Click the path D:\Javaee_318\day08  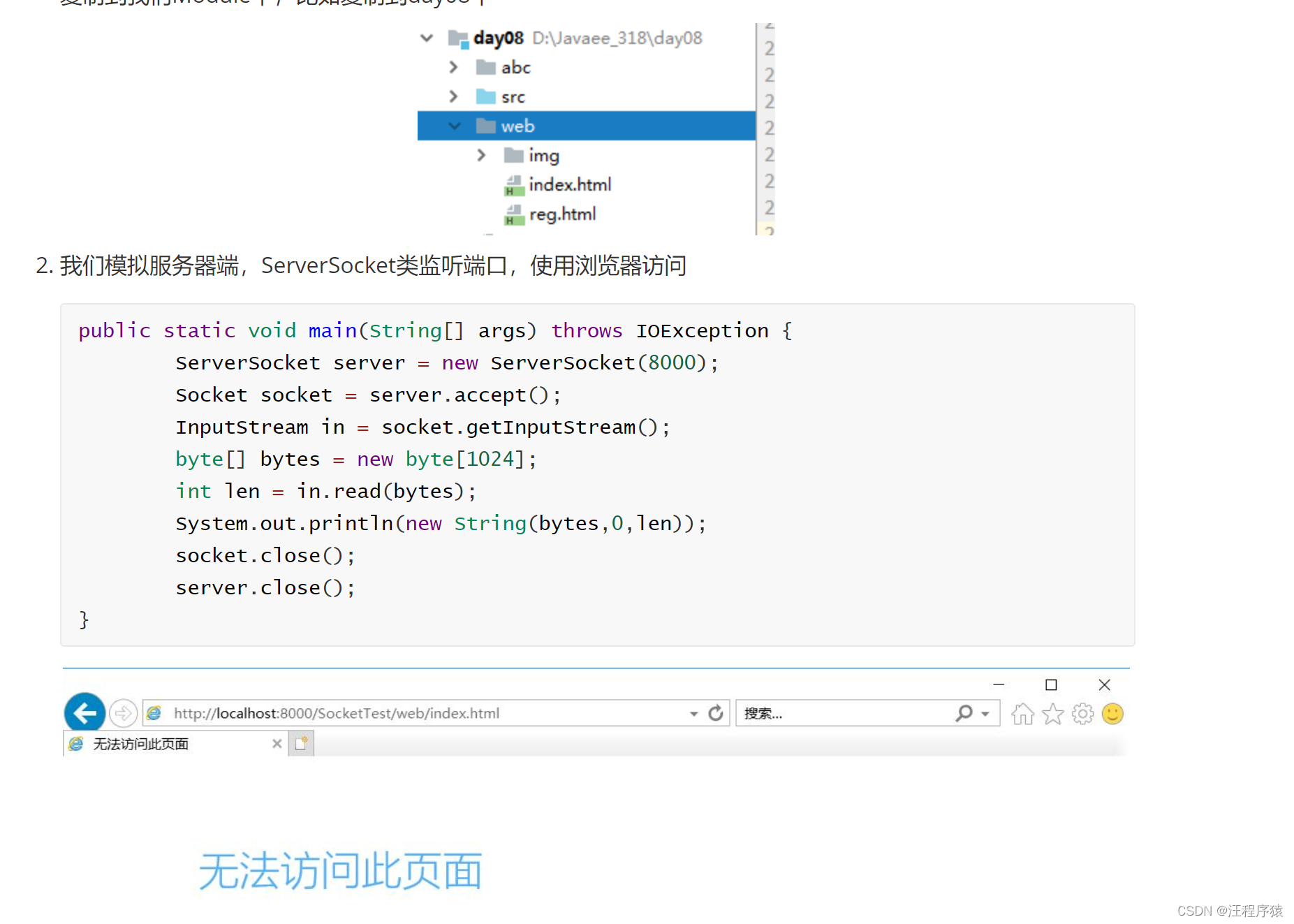pos(617,38)
